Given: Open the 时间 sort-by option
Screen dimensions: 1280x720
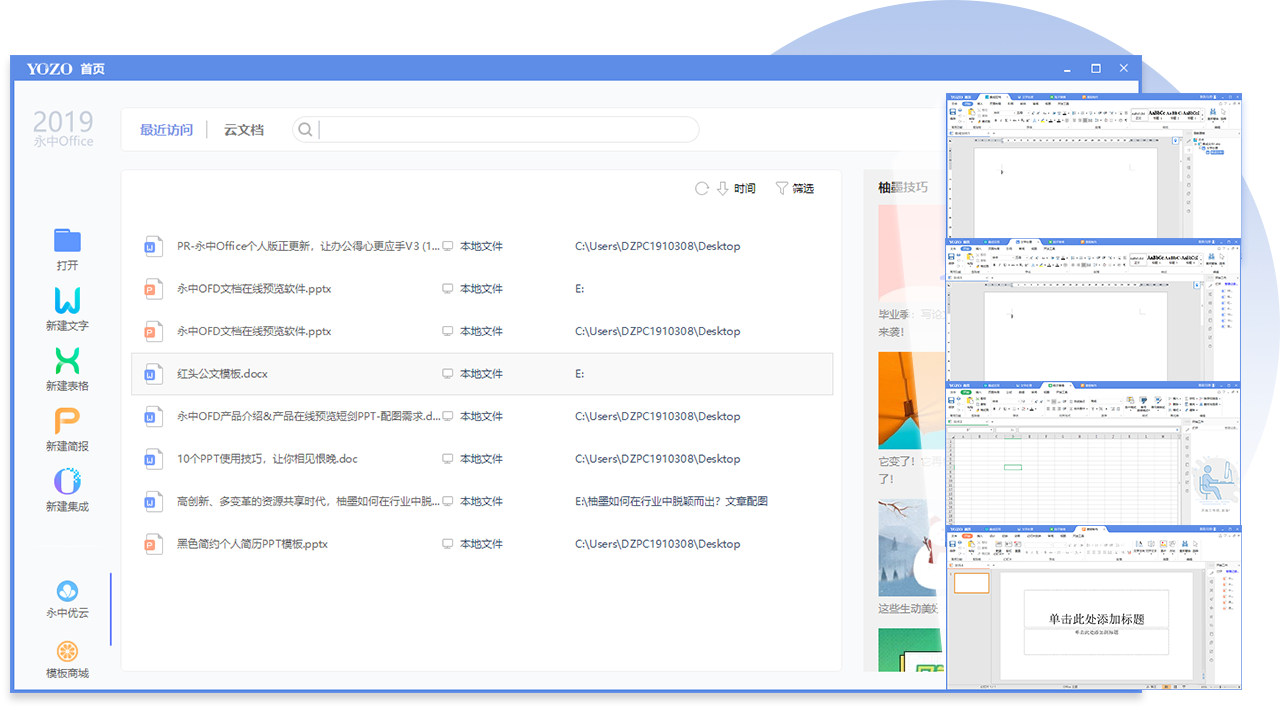Looking at the screenshot, I should (742, 188).
